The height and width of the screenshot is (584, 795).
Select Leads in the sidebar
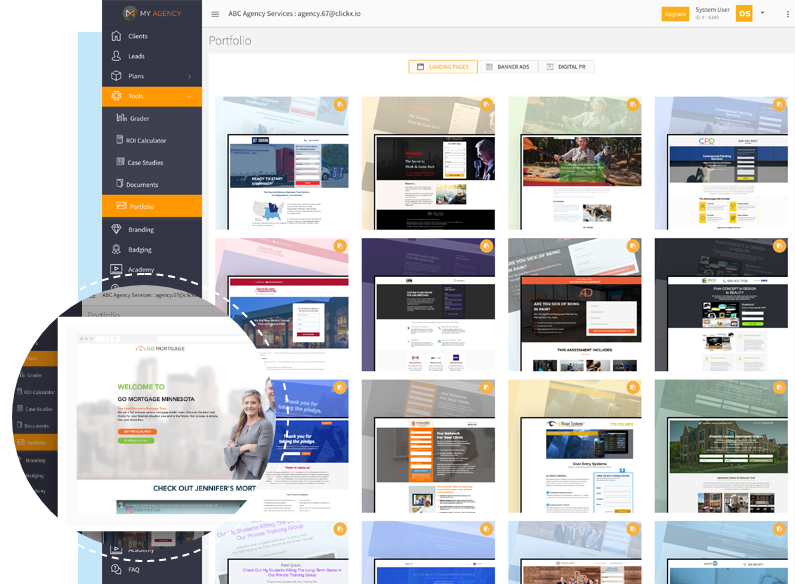click(152, 56)
